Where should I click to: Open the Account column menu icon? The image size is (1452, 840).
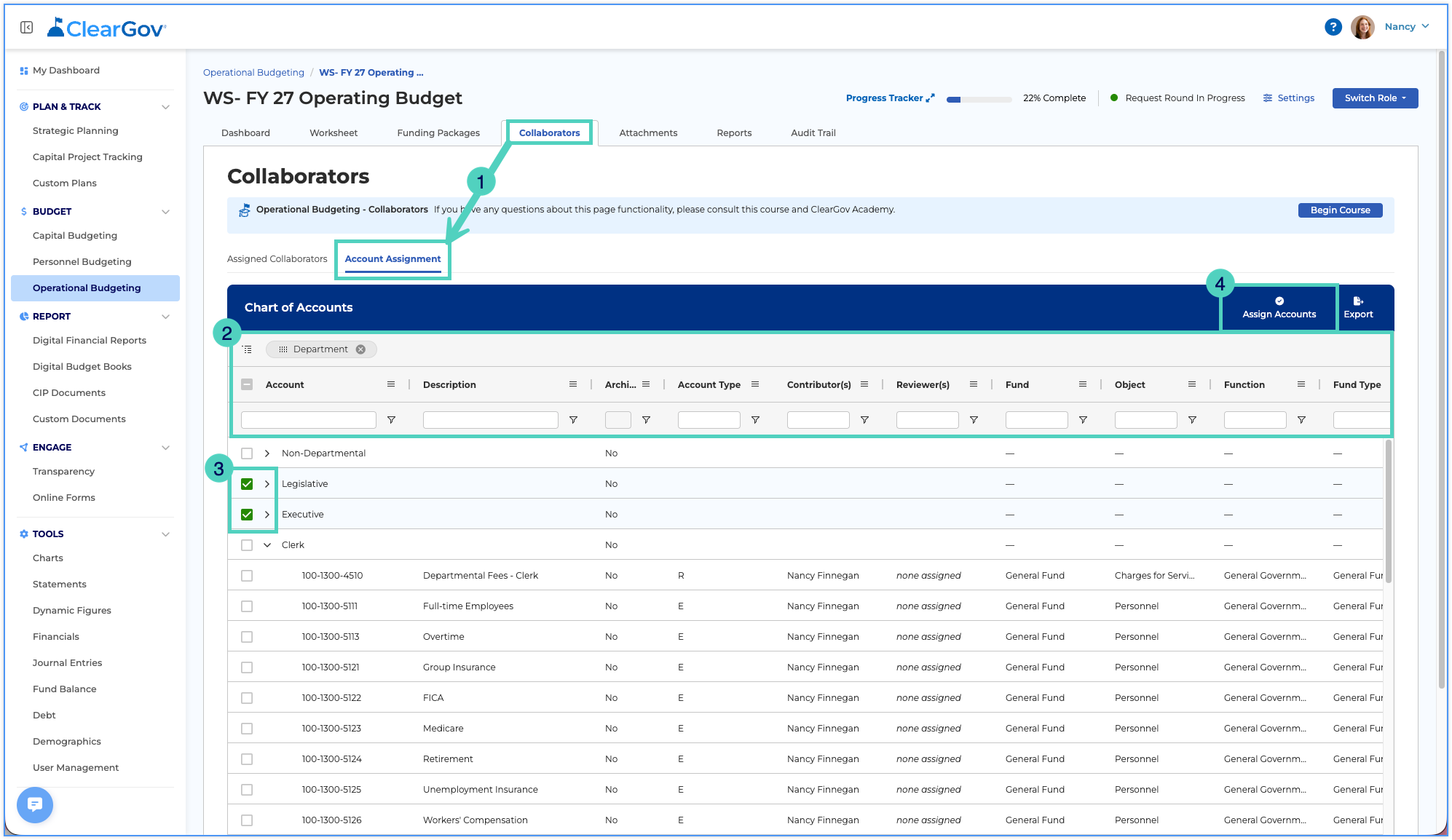pyautogui.click(x=391, y=384)
